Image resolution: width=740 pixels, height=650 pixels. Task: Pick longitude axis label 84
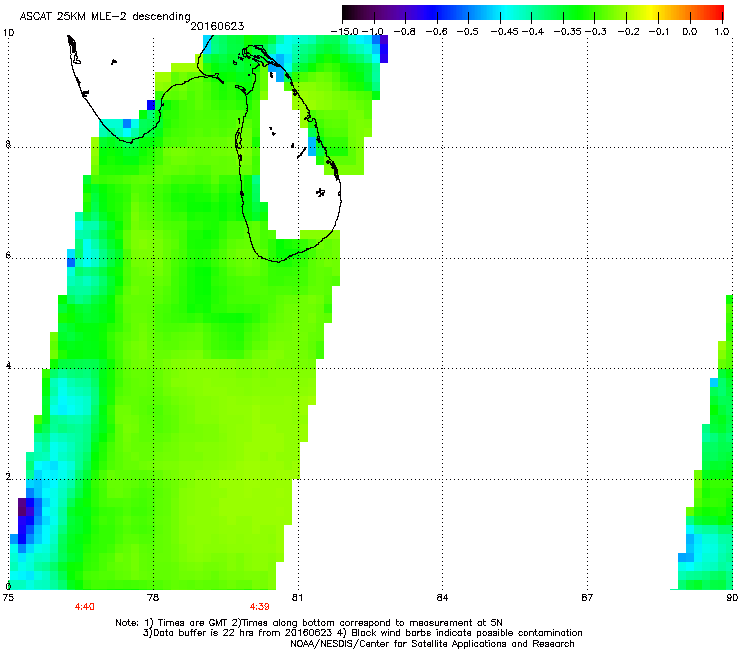click(x=442, y=598)
